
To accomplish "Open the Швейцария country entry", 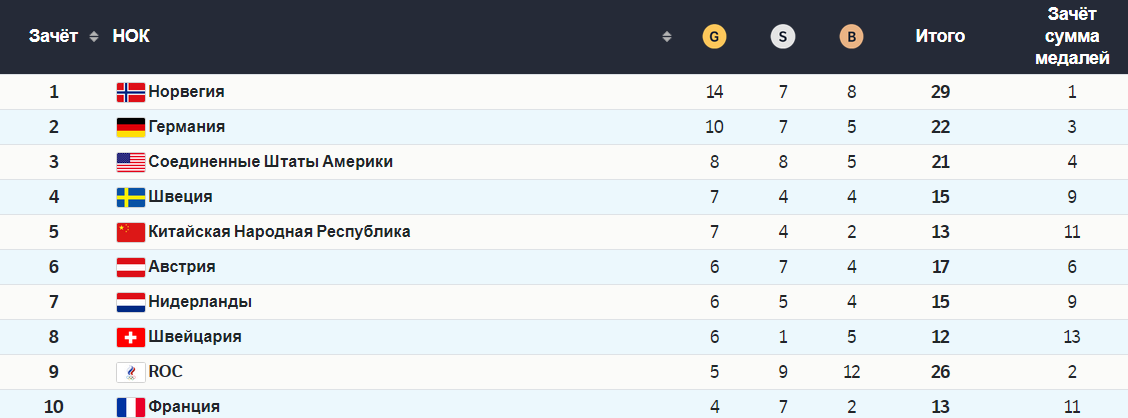I will [x=195, y=337].
